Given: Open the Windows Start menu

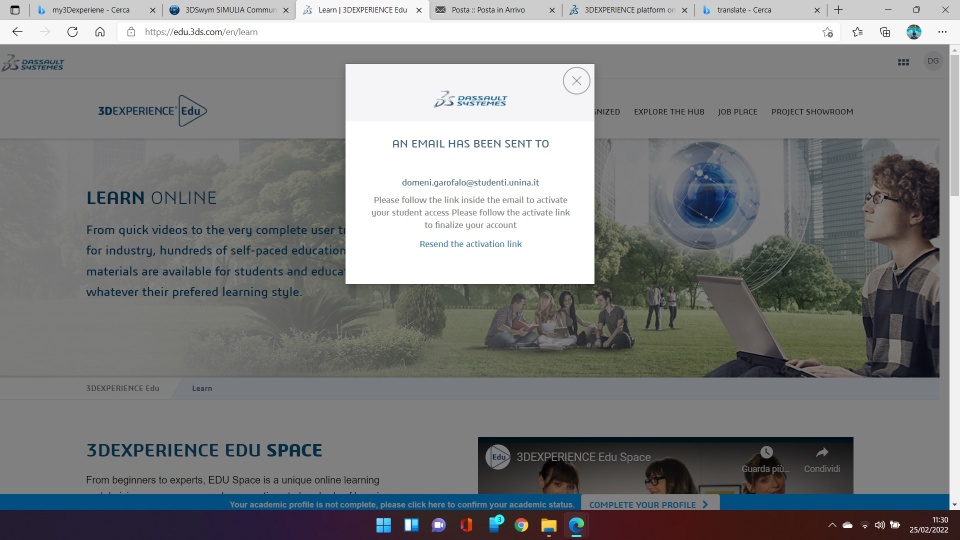Looking at the screenshot, I should (x=384, y=525).
